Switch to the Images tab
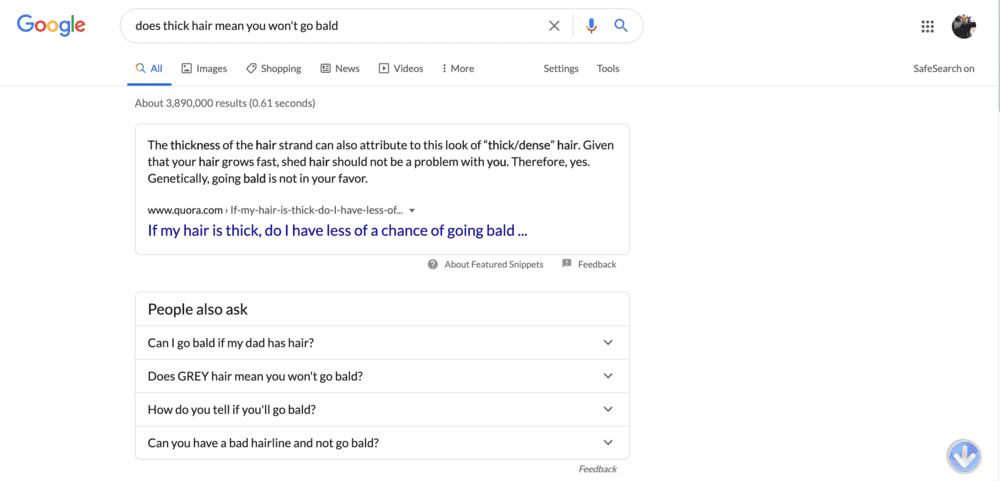This screenshot has height=481, width=1000. tap(204, 69)
